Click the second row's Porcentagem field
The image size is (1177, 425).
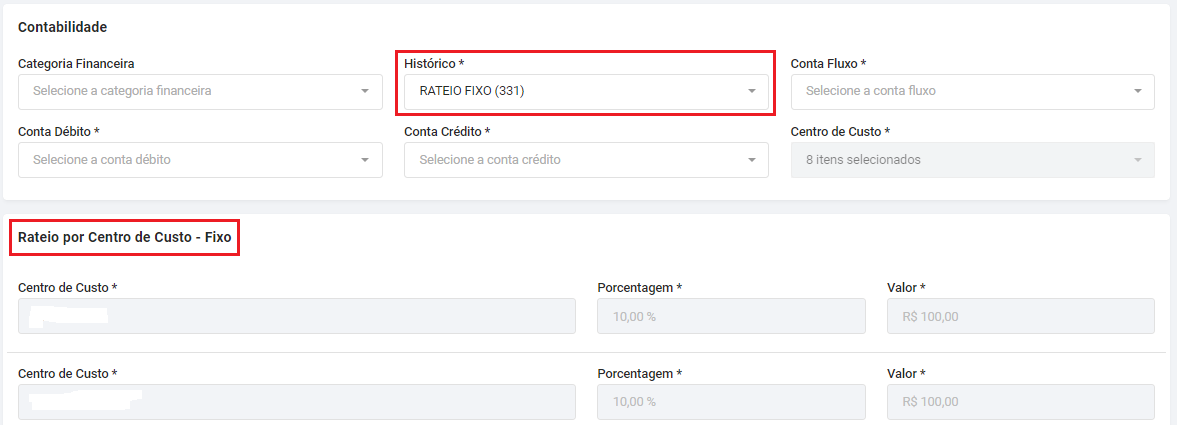pos(730,402)
